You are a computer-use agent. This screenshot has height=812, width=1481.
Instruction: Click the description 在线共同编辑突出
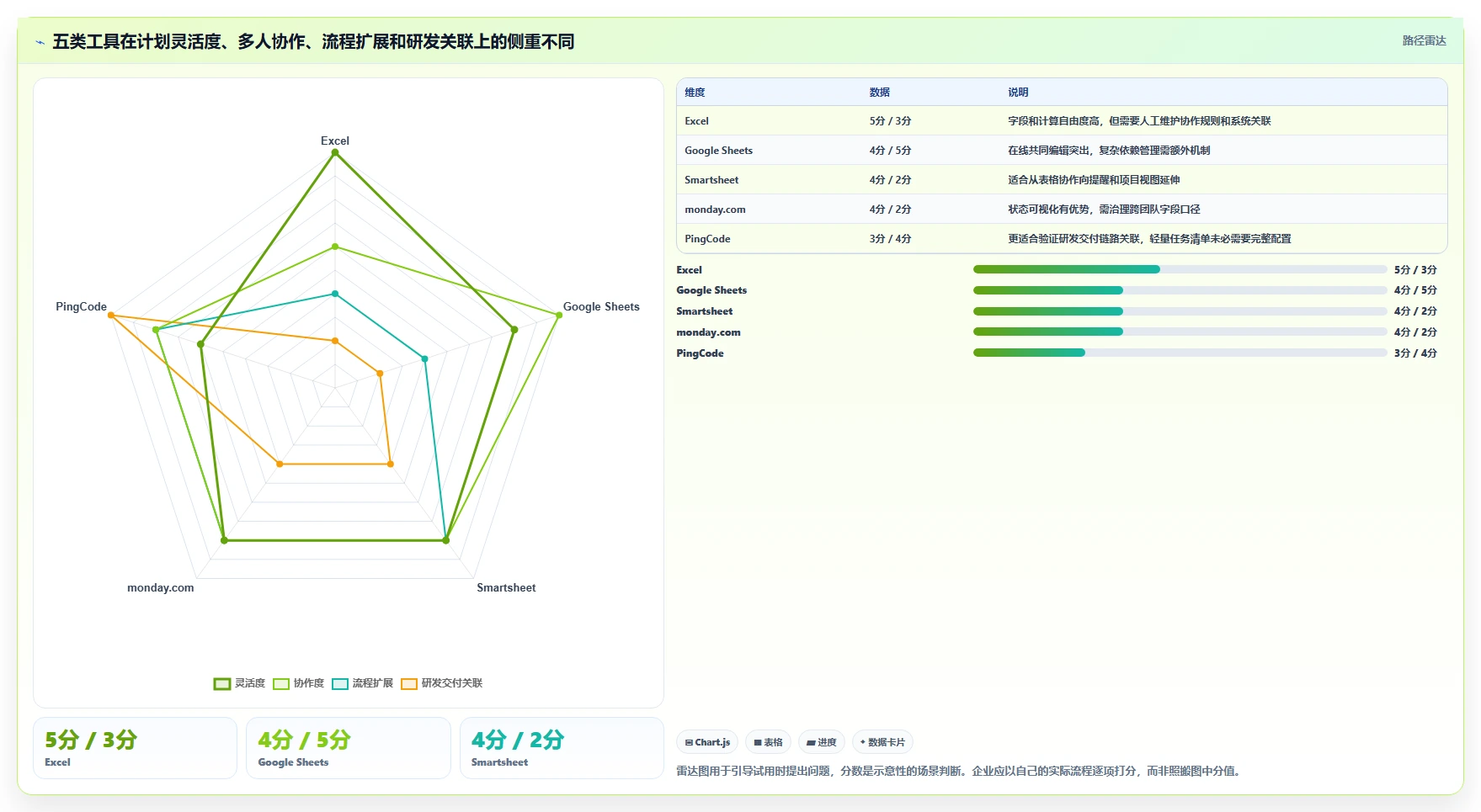click(1109, 151)
